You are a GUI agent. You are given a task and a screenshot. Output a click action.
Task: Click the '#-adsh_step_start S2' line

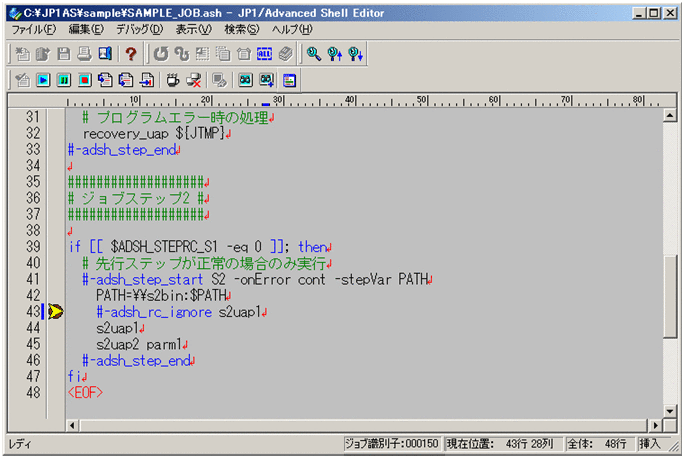[255, 279]
